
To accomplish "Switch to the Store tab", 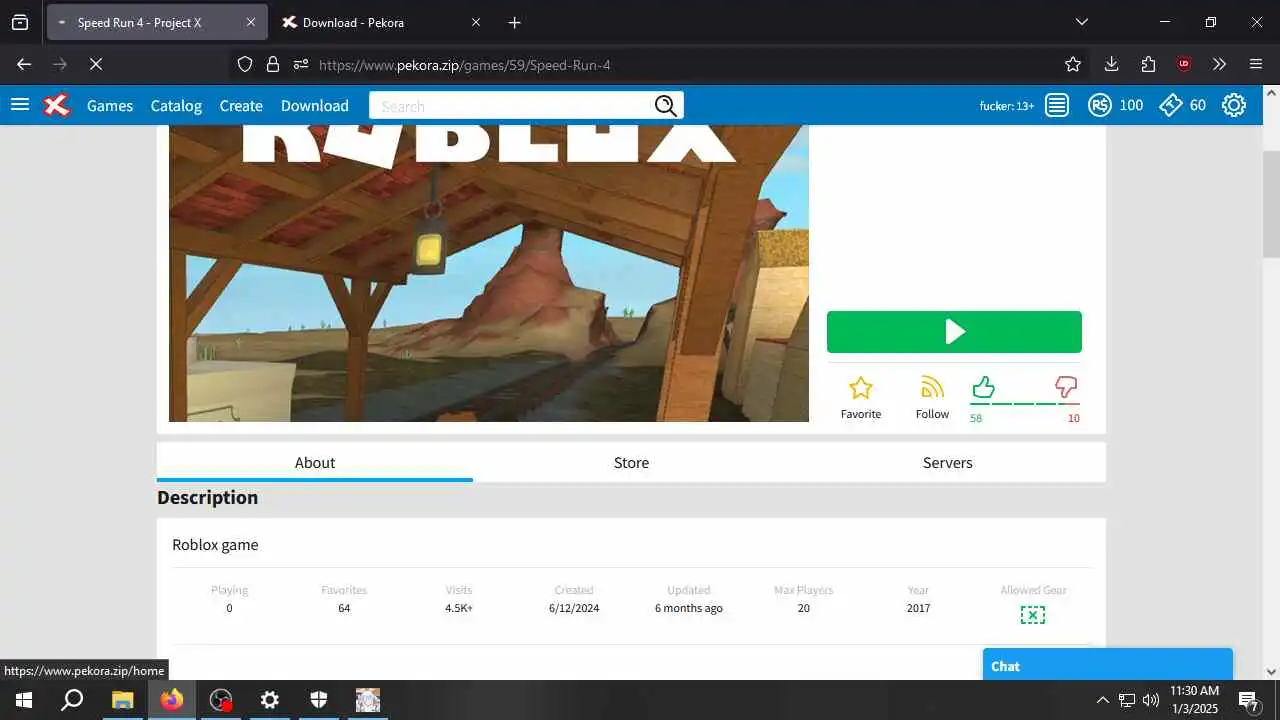I will point(631,462).
